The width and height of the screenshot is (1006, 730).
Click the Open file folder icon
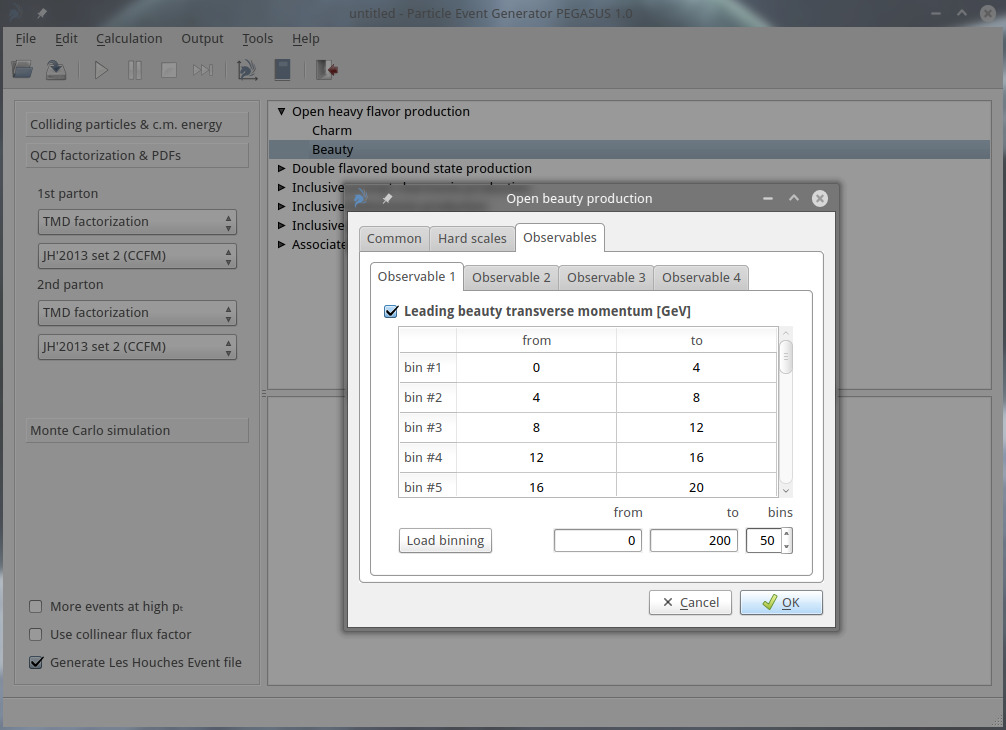pos(22,70)
